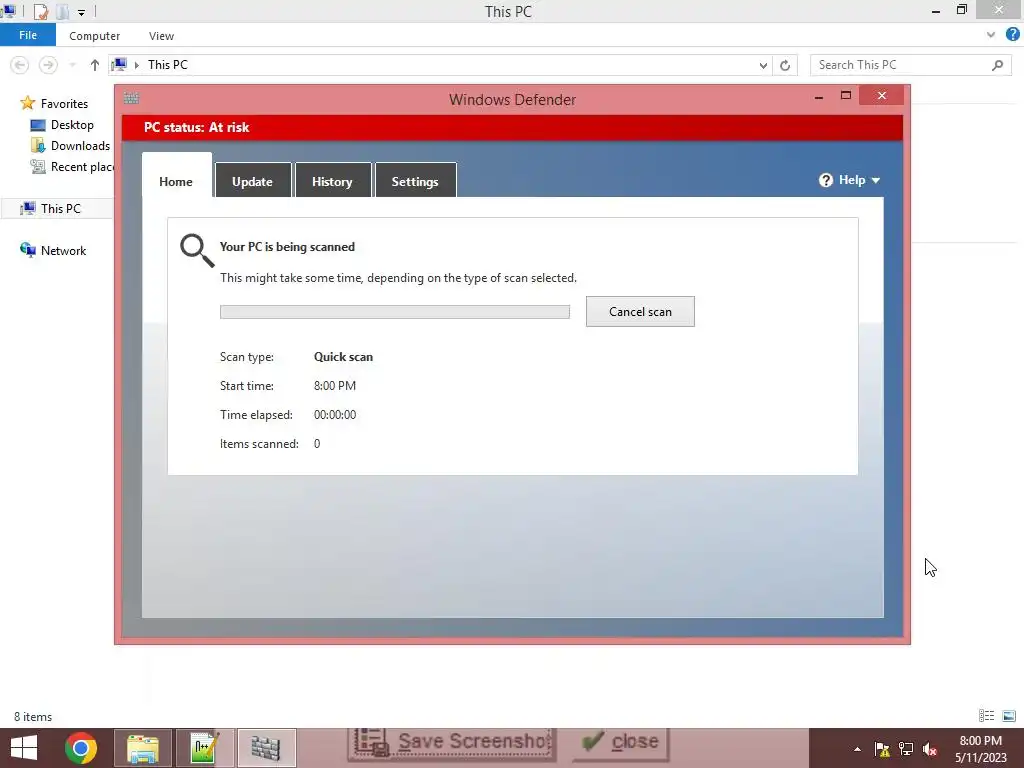Minimize the Windows Defender window
This screenshot has height=768, width=1024.
pyautogui.click(x=819, y=97)
